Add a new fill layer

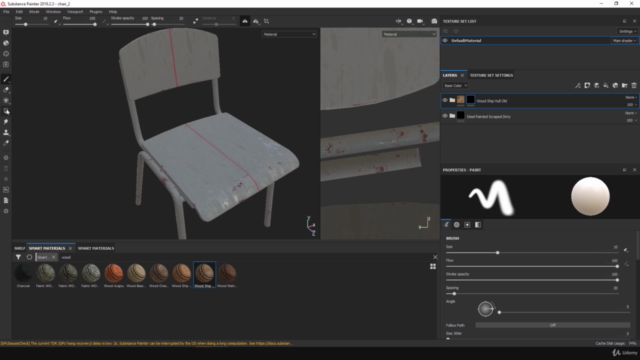pyautogui.click(x=606, y=86)
